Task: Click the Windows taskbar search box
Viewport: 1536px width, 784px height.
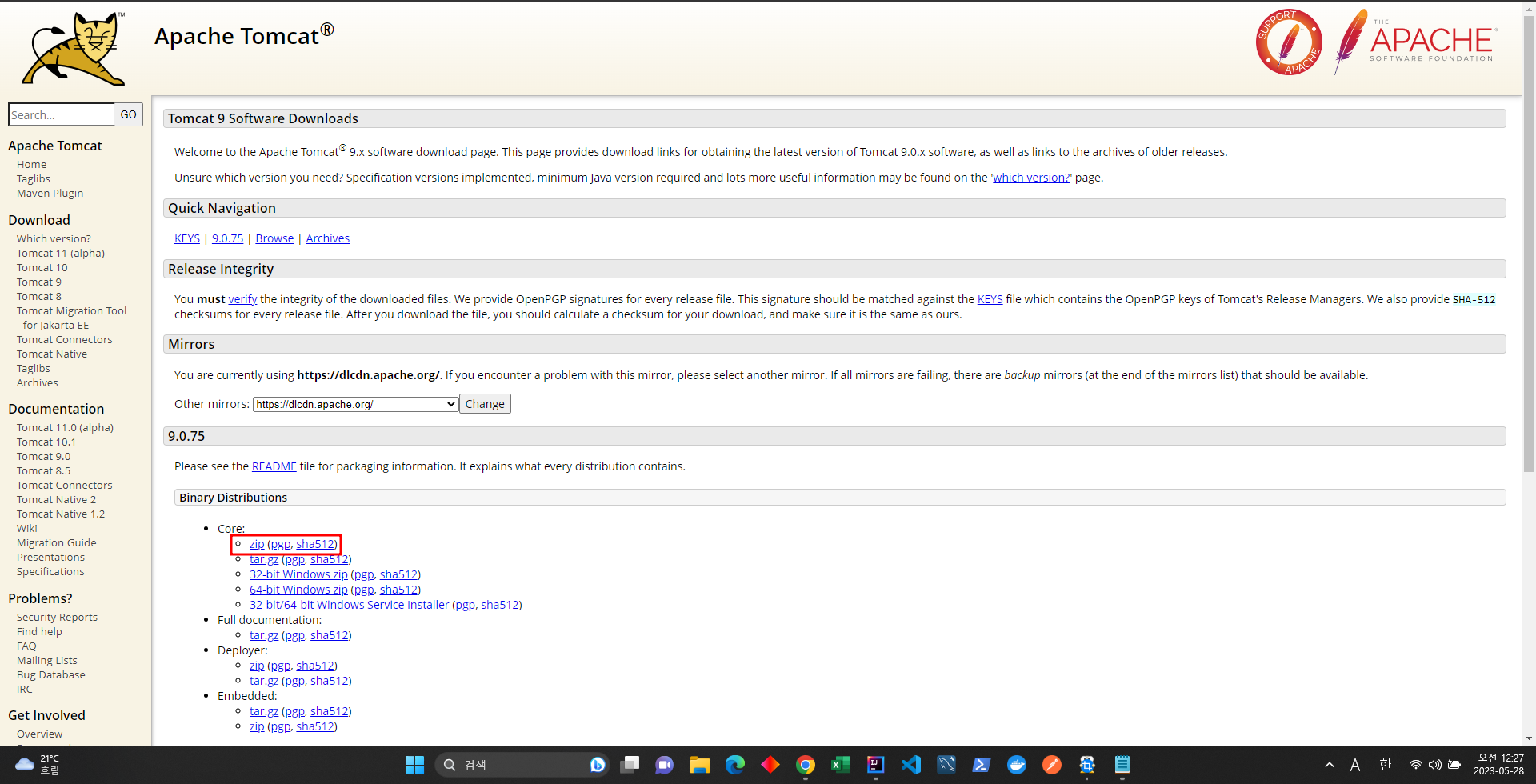Action: (522, 765)
